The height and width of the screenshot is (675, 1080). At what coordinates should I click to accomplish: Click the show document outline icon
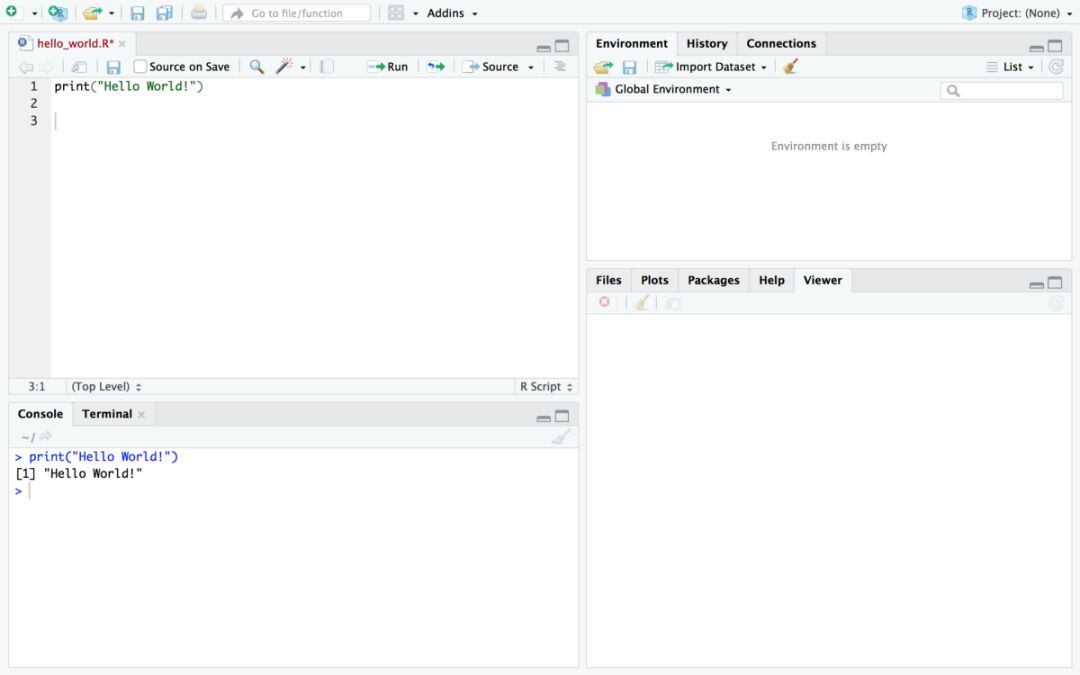pos(560,66)
